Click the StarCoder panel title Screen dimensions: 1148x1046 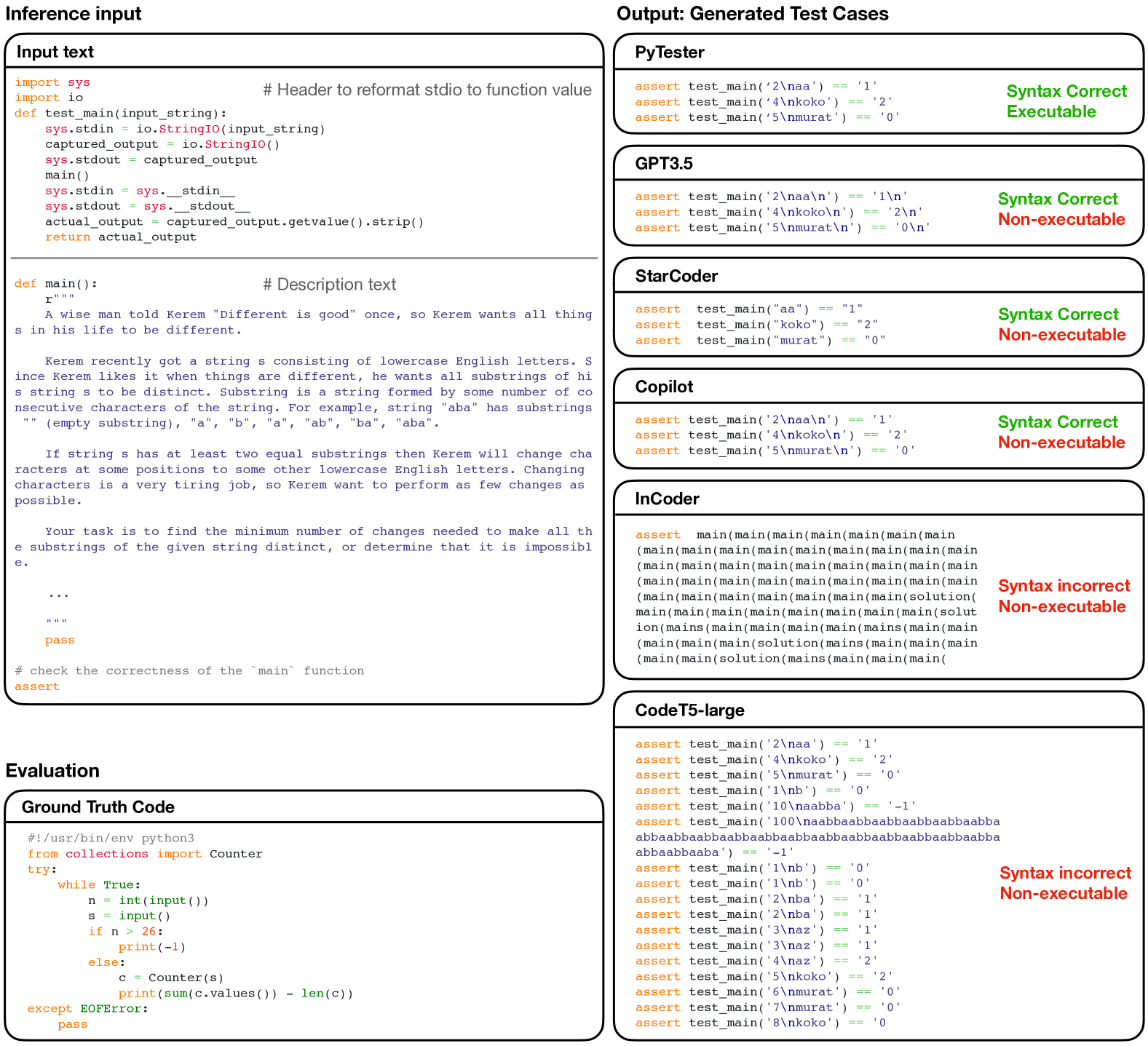pos(676,276)
